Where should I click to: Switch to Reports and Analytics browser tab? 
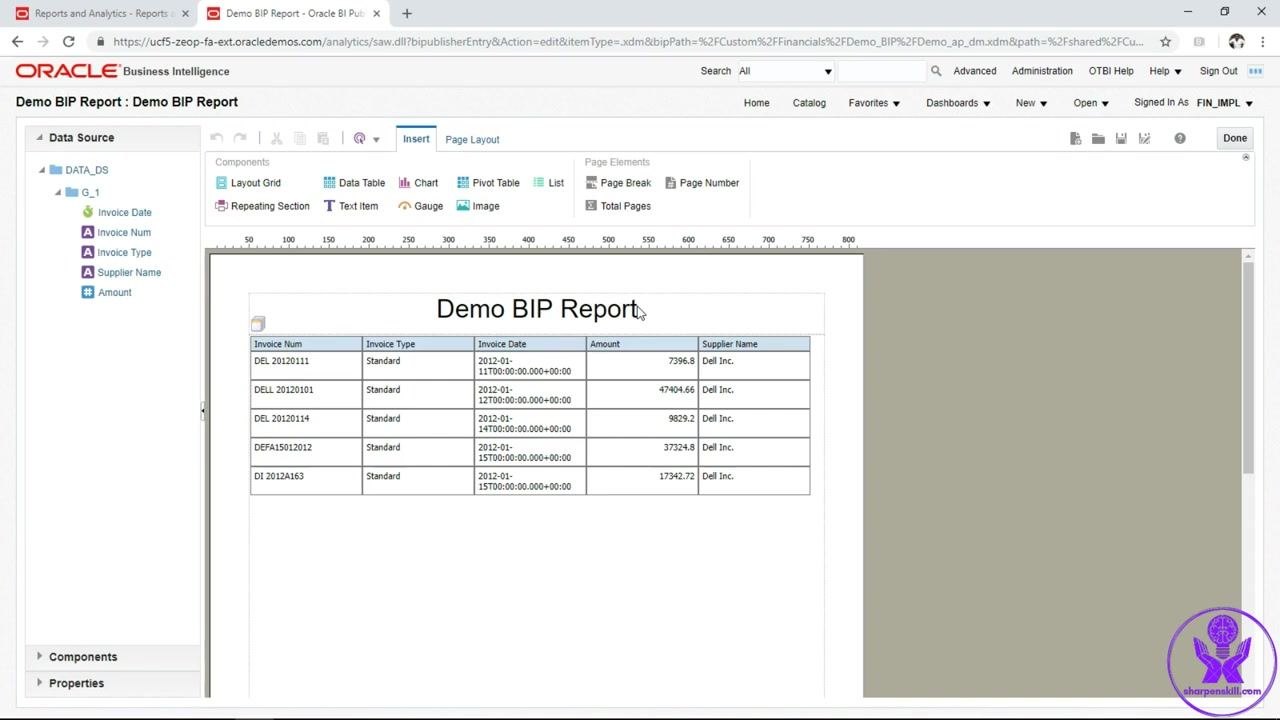pyautogui.click(x=101, y=14)
